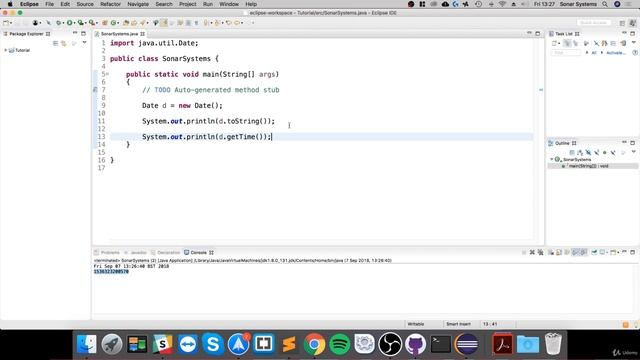Open the Window menu
The height and width of the screenshot is (360, 640).
(229, 4)
